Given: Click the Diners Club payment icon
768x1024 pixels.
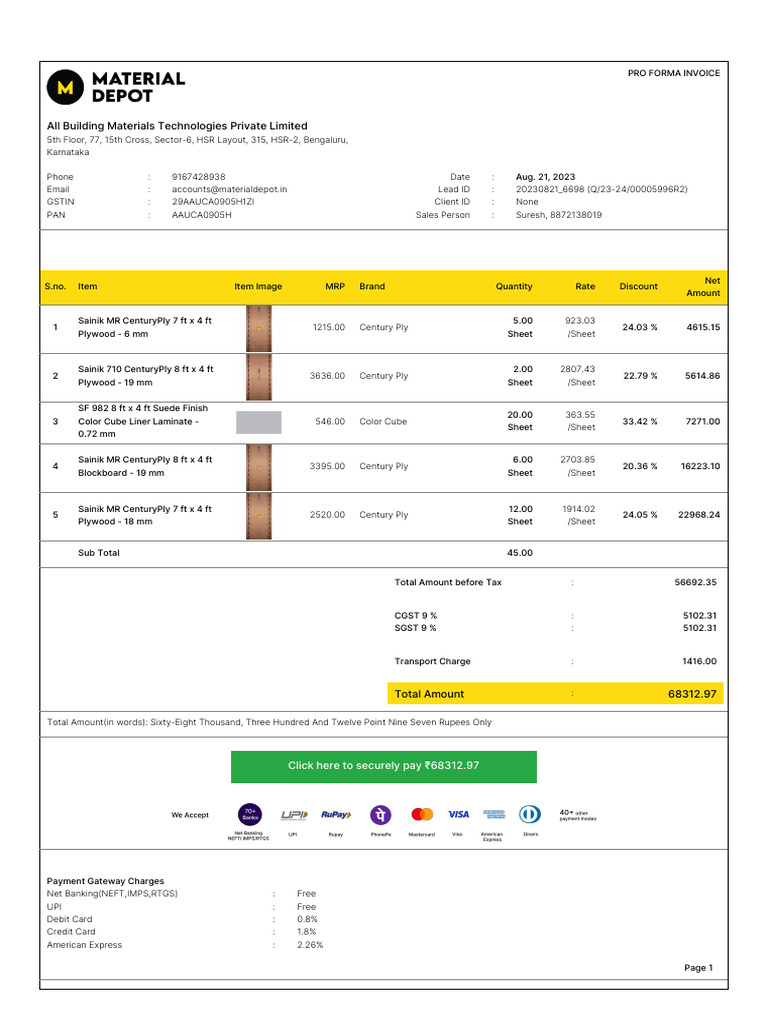Looking at the screenshot, I should coord(530,814).
